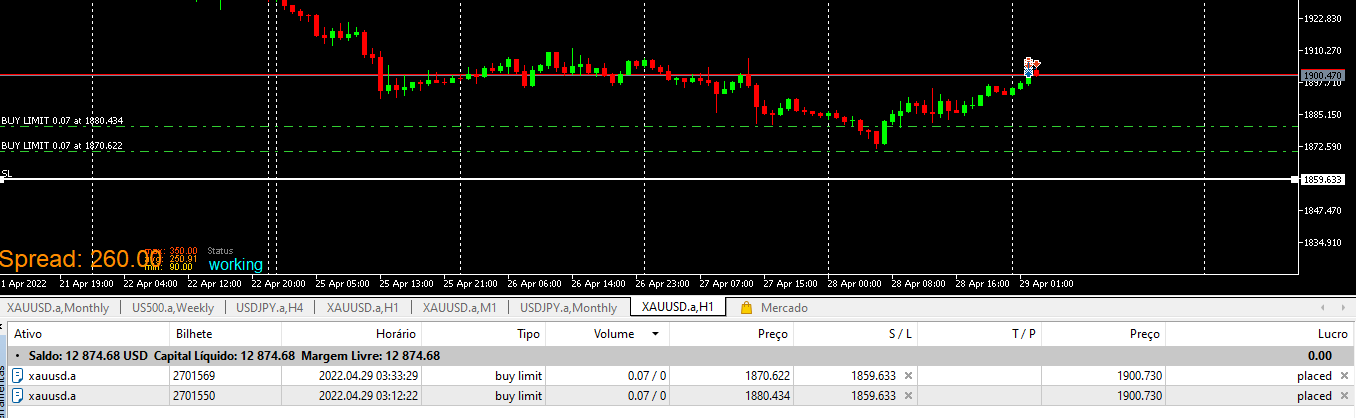Screen dimensions: 1356x418
Task: Select the USDJPY.a,H4 chart tab
Action: (270, 308)
